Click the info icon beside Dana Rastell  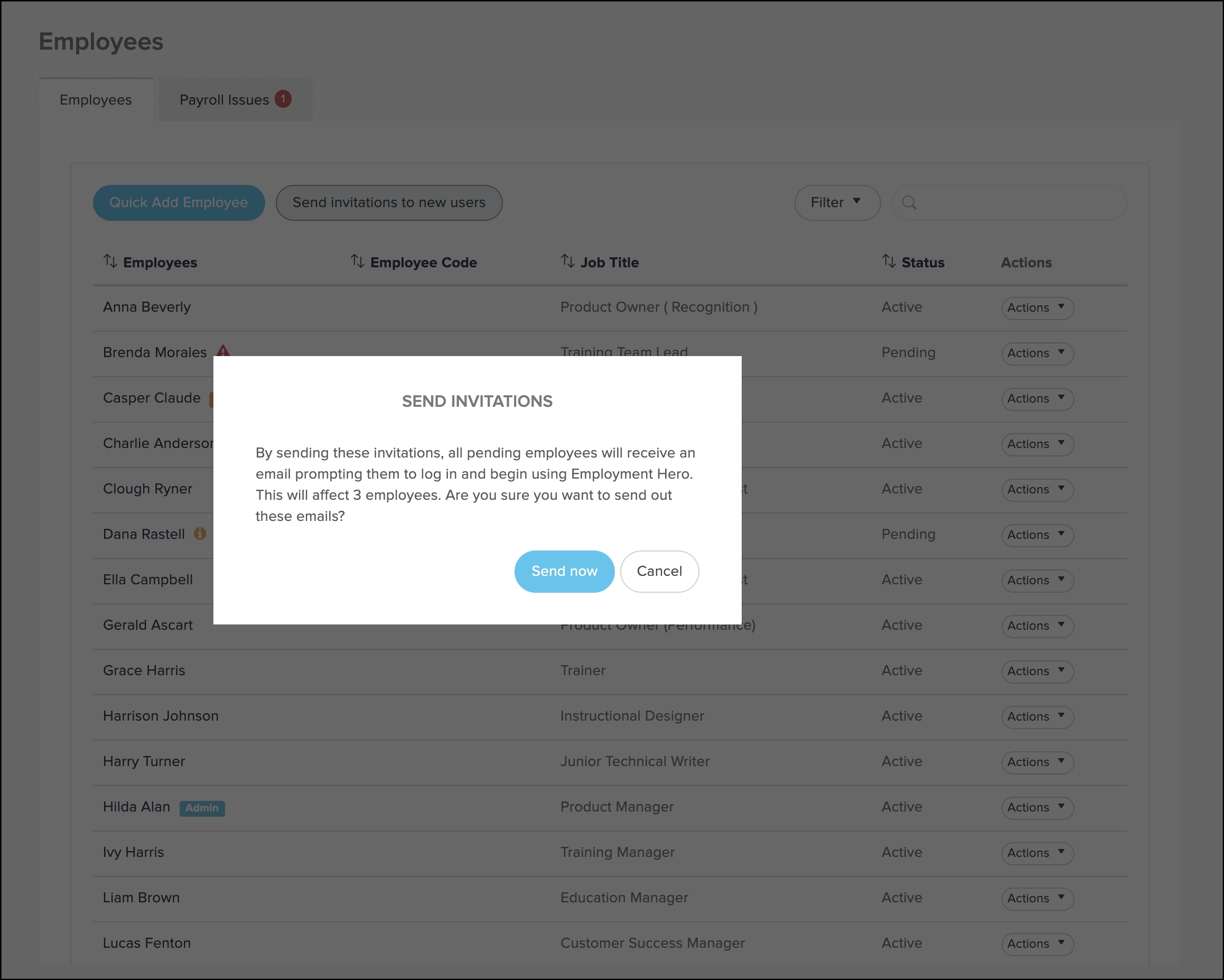point(200,534)
